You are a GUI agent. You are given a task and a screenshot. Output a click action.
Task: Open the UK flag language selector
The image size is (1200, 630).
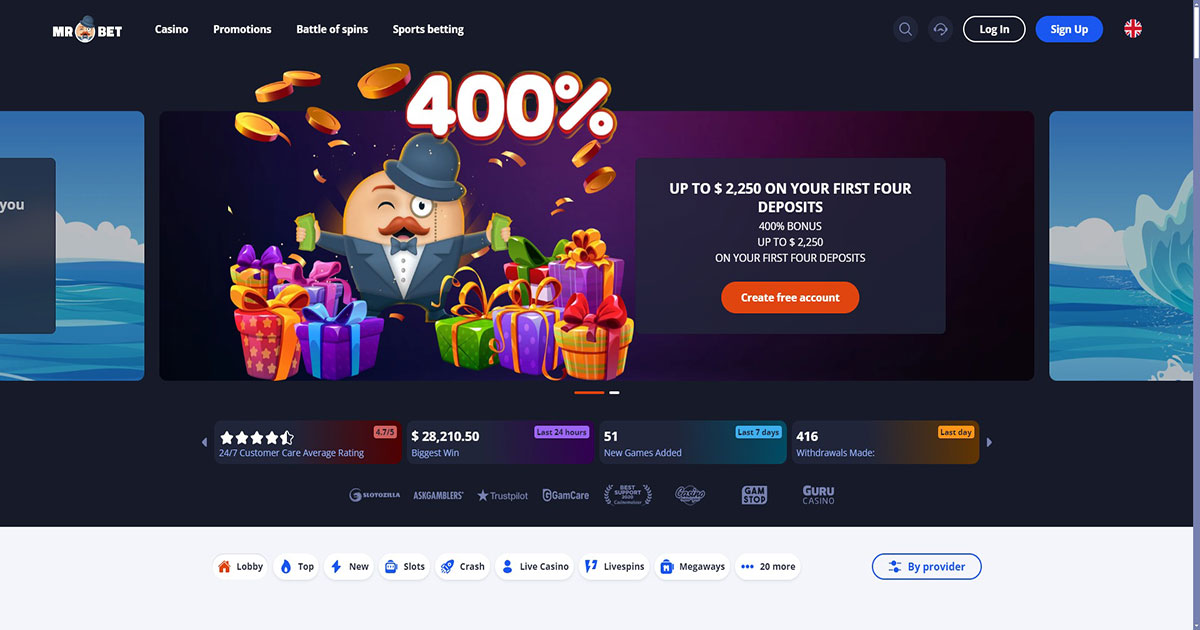[1133, 29]
